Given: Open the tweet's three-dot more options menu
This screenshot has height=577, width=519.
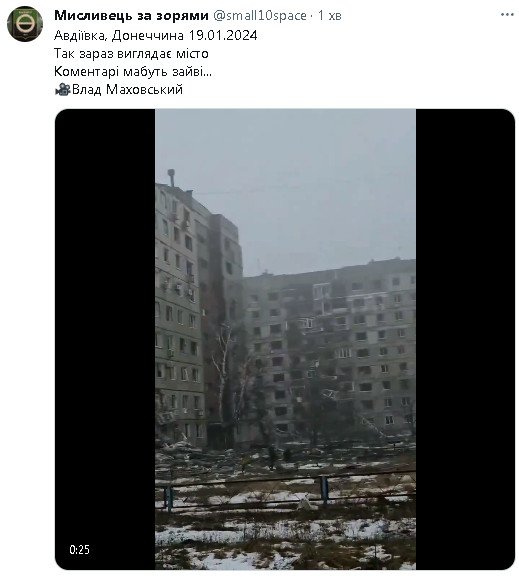Looking at the screenshot, I should coord(507,15).
